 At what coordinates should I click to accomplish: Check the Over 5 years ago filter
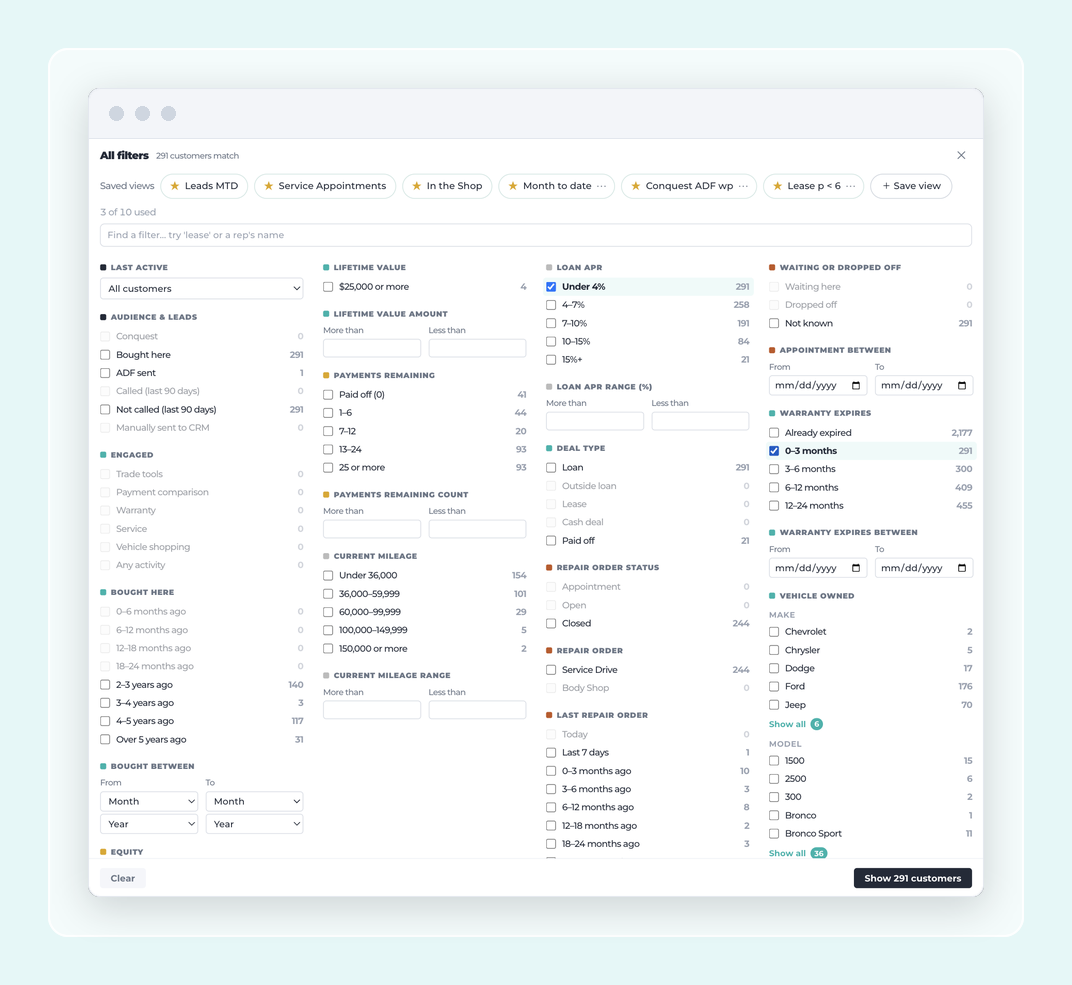pyautogui.click(x=105, y=740)
